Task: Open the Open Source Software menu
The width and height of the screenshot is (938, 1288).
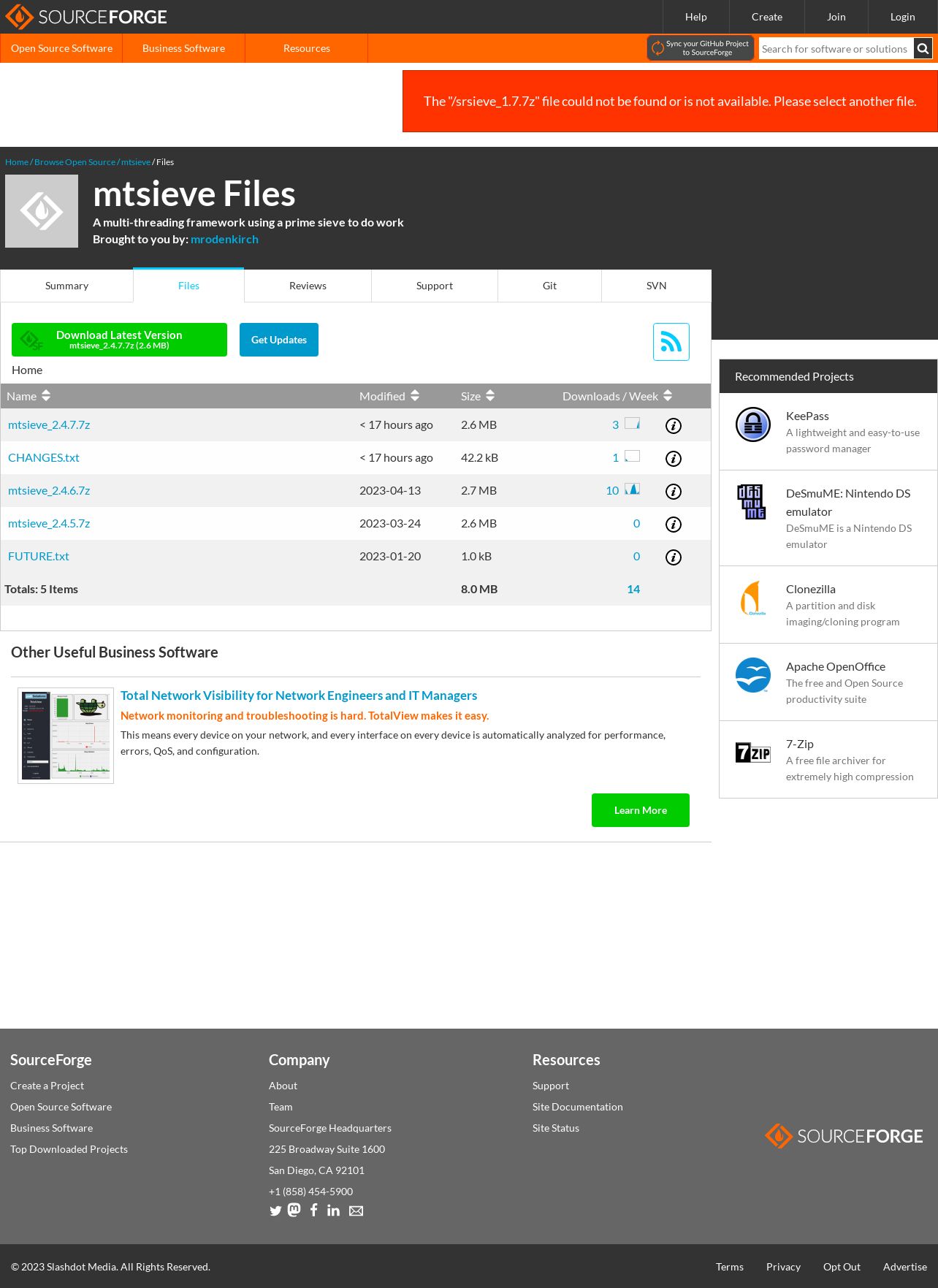Action: tap(61, 48)
